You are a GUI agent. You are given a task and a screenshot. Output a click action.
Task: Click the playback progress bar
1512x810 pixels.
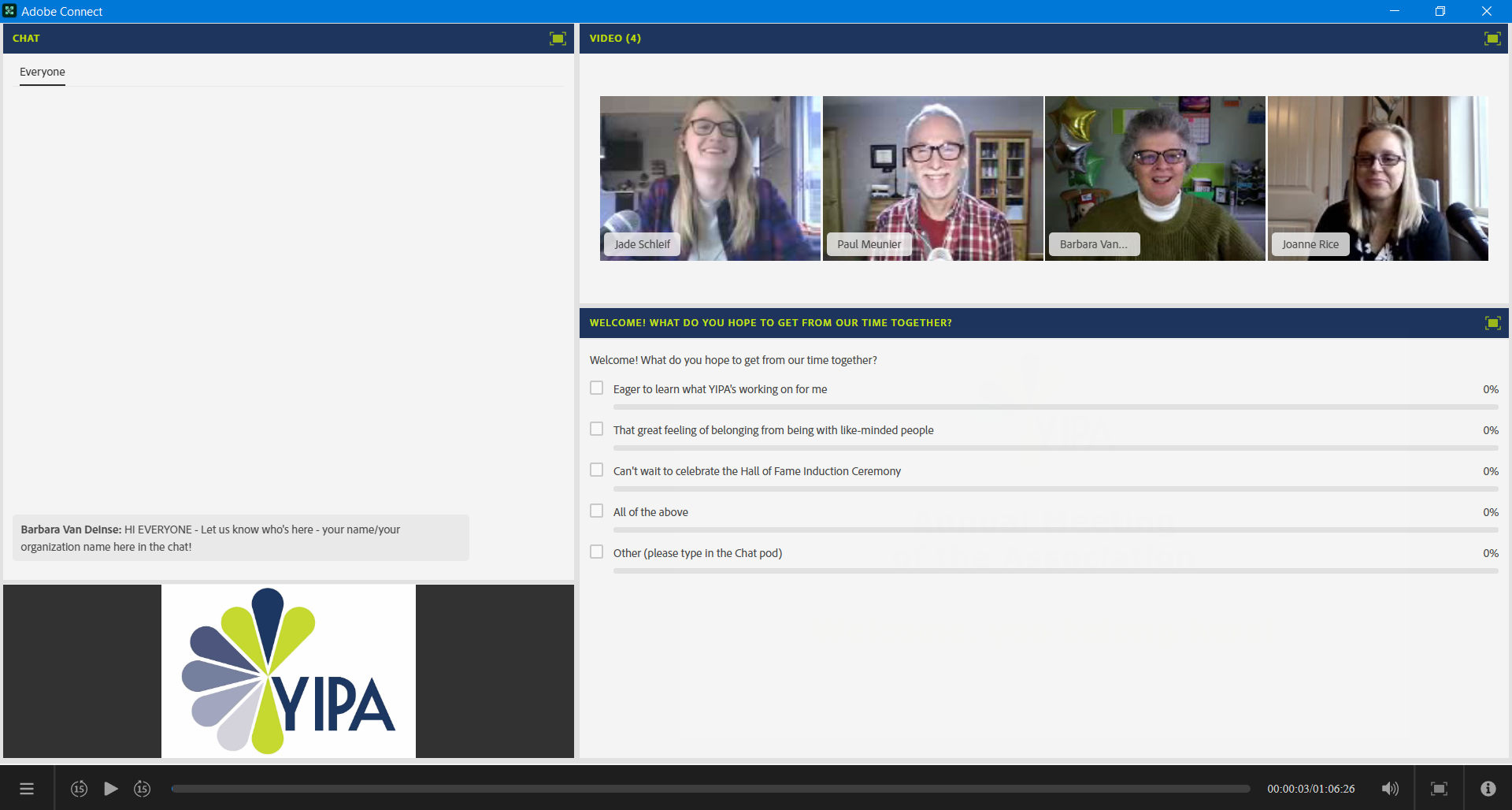pos(709,788)
